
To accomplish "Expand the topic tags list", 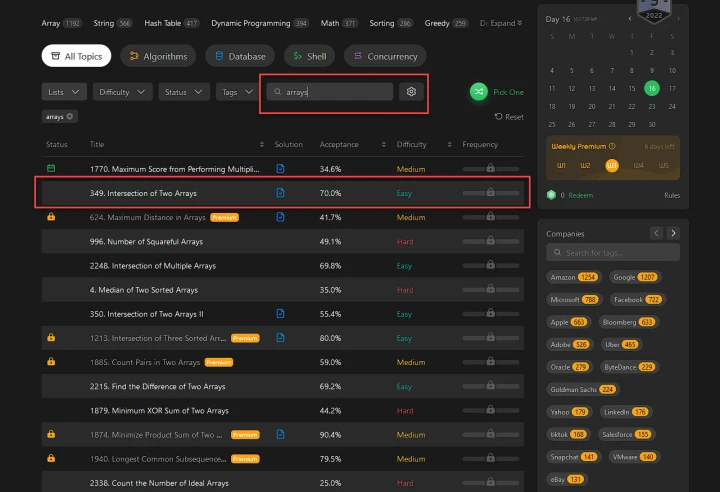I will (506, 23).
